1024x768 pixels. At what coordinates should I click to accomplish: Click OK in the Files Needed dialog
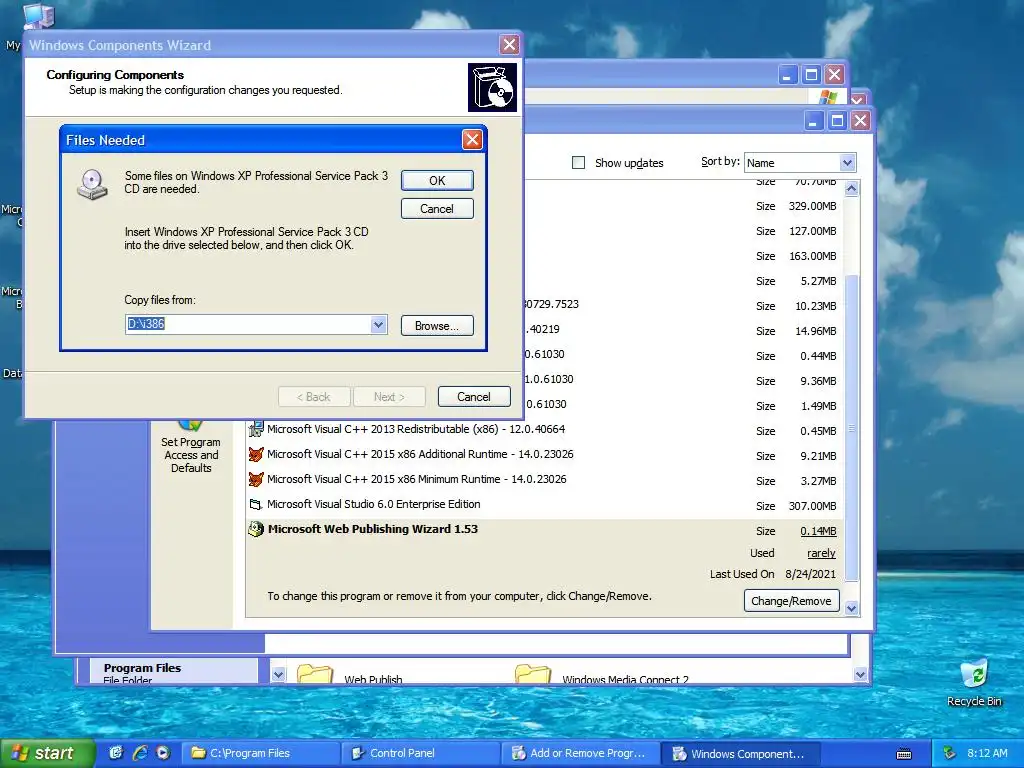[x=437, y=181]
